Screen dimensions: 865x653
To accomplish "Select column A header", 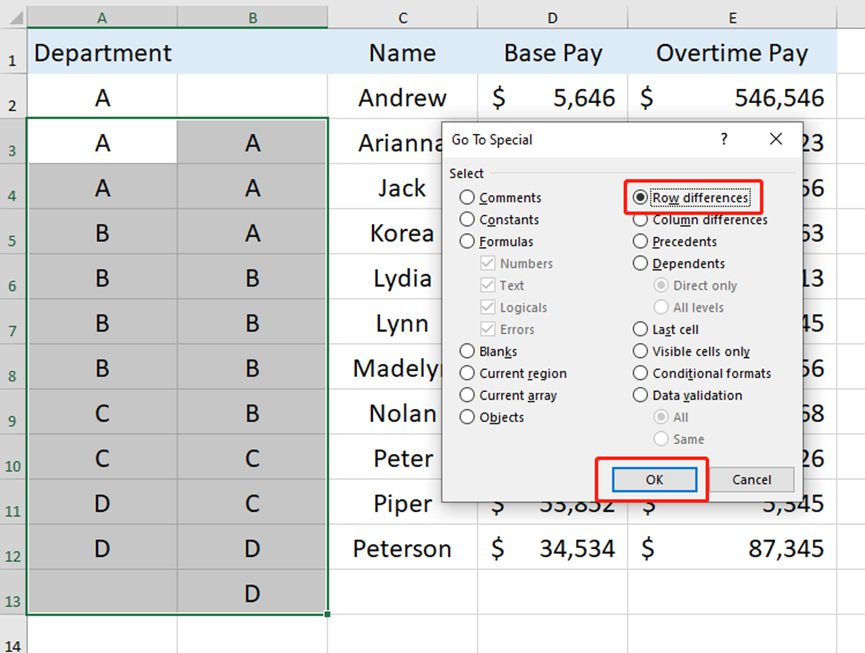I will 102,18.
